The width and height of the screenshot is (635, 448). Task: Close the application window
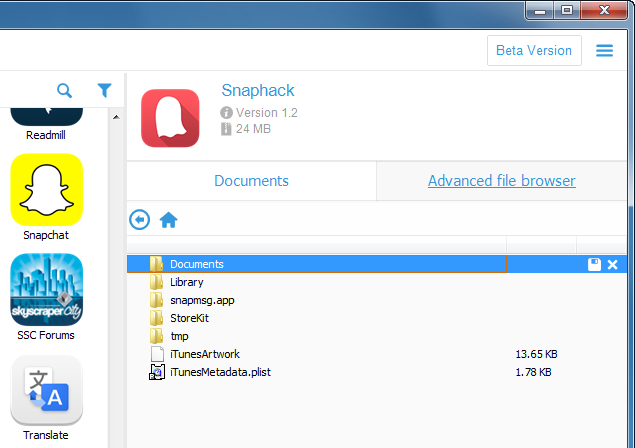click(x=604, y=10)
